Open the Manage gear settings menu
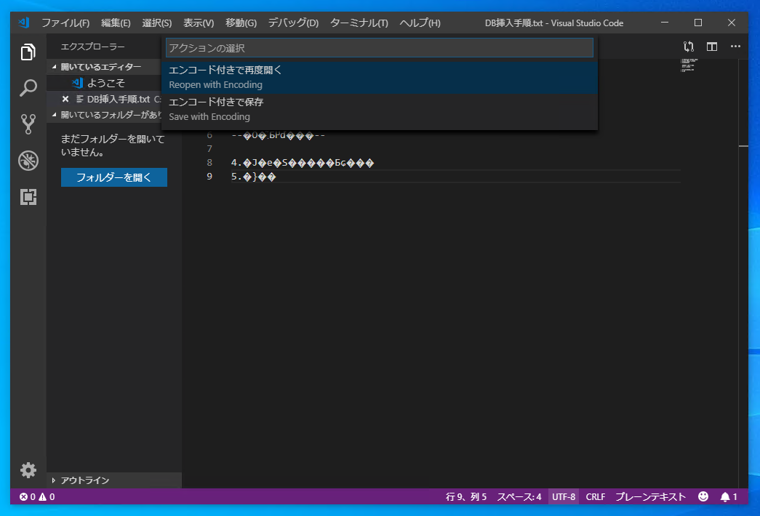Image resolution: width=760 pixels, height=516 pixels. (x=28, y=470)
